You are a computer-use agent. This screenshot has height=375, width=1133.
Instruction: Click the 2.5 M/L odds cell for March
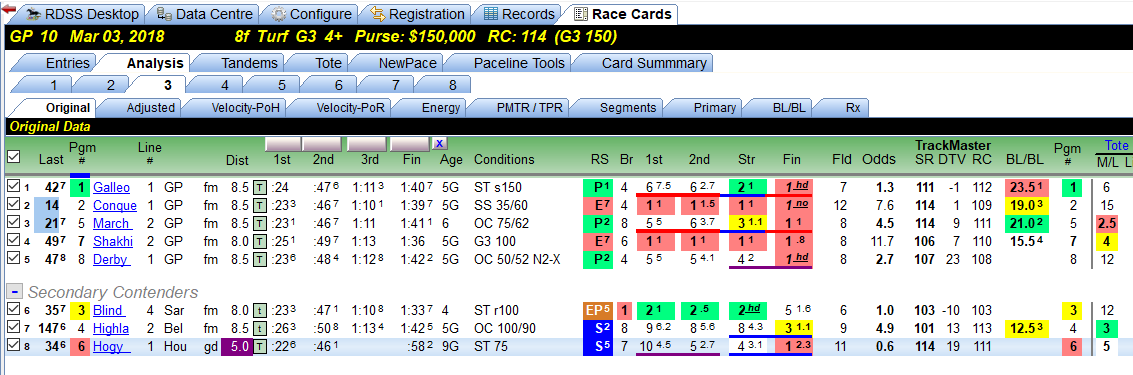1107,223
